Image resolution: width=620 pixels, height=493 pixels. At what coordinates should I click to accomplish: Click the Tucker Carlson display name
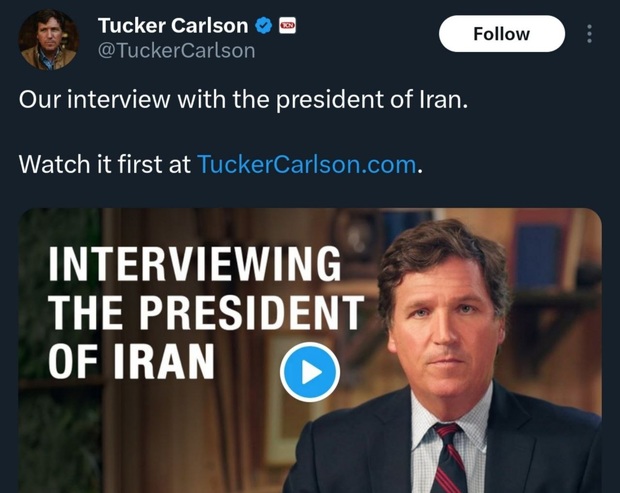click(x=172, y=26)
